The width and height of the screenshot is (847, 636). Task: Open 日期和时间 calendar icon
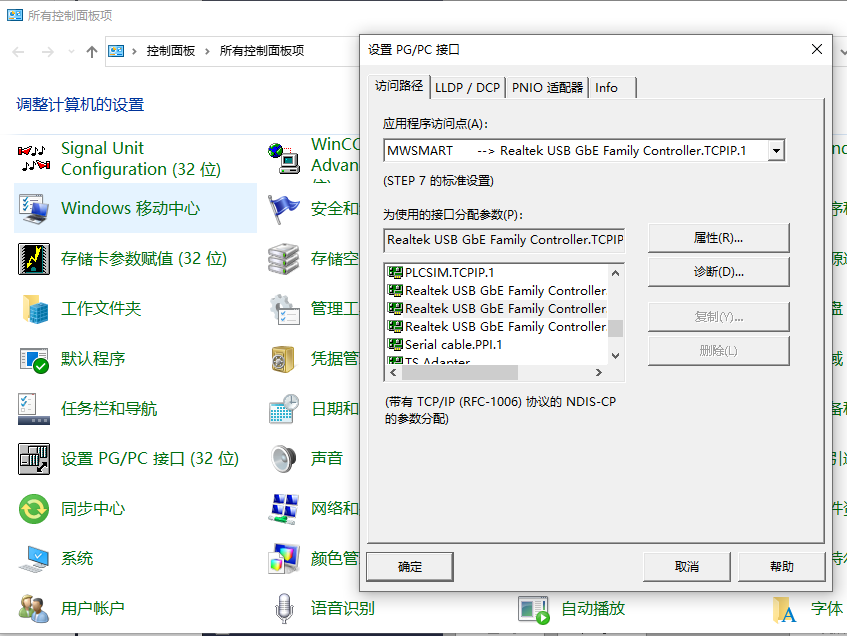pos(284,409)
